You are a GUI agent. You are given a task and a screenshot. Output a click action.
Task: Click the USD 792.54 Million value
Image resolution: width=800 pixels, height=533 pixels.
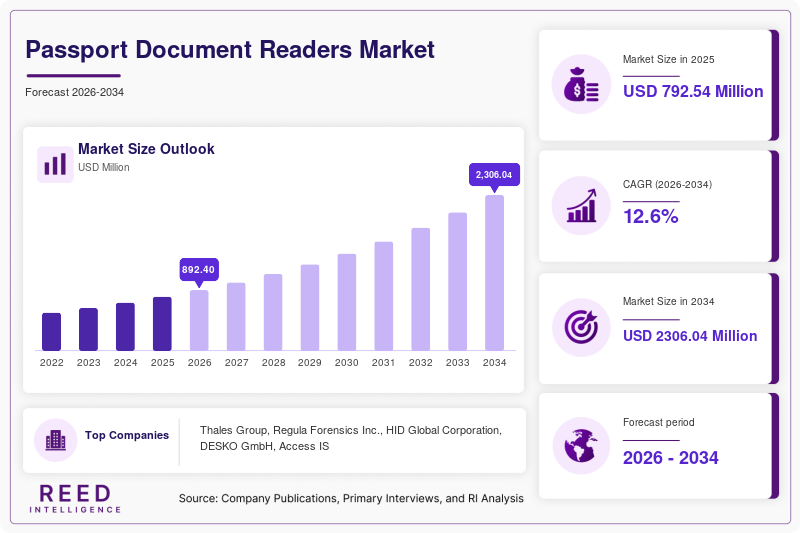(x=693, y=91)
